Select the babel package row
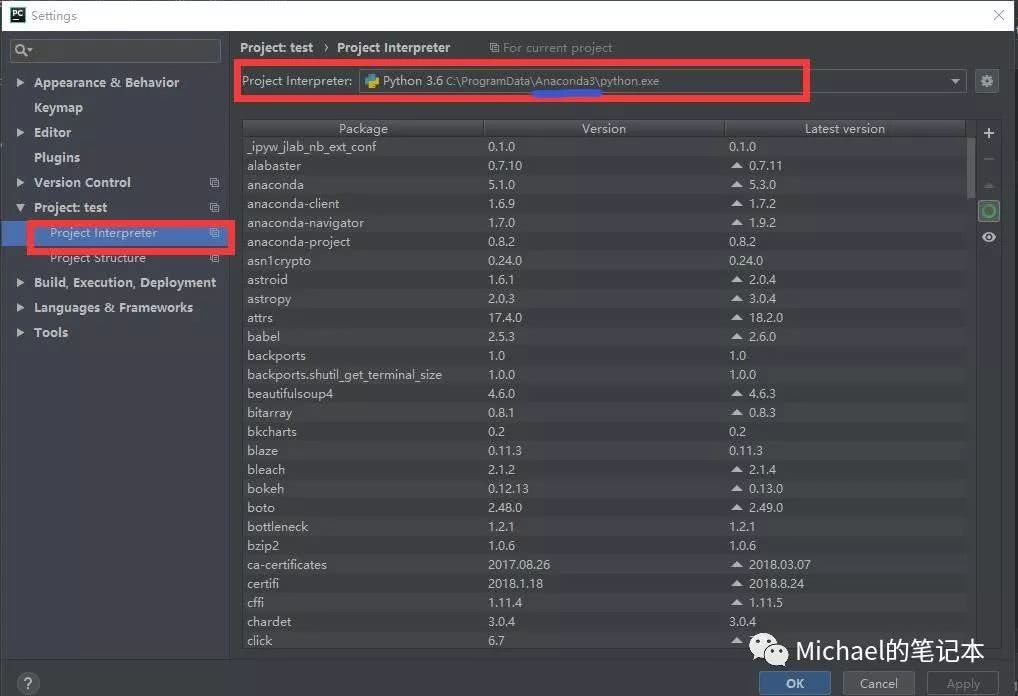Viewport: 1018px width, 696px height. (x=604, y=336)
